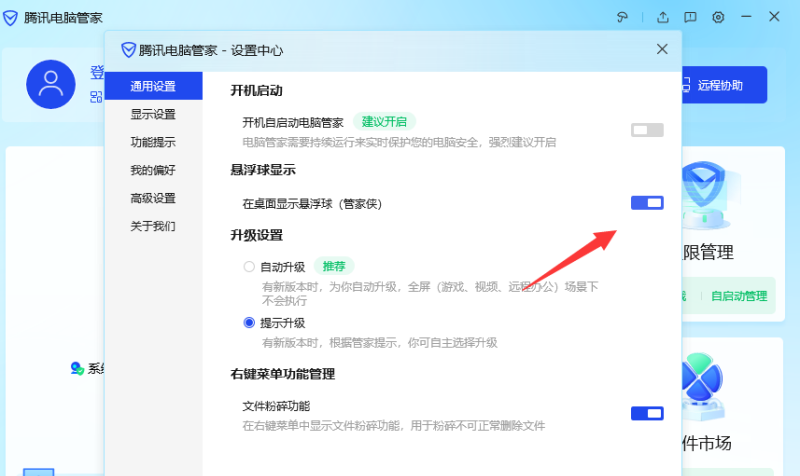
Task: Open the gear settings icon in main window
Action: pos(718,17)
